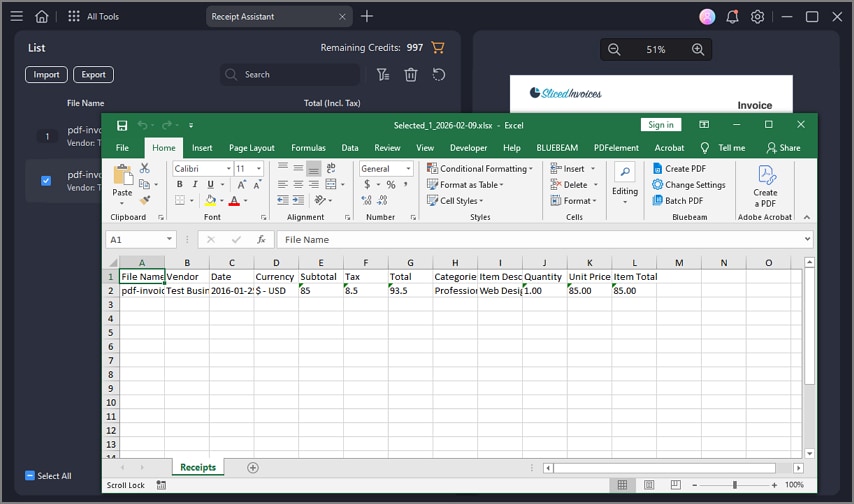Expand Cell Styles dropdown

tap(455, 201)
